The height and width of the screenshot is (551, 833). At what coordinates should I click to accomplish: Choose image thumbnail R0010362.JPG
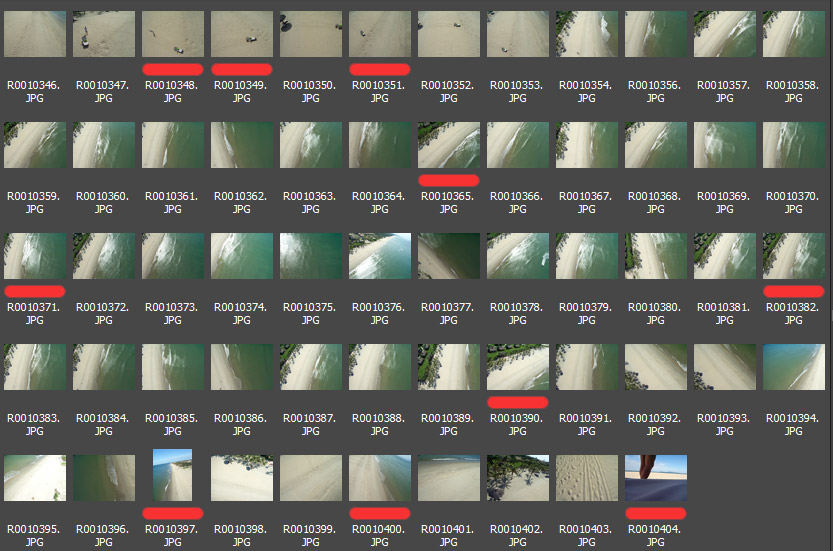pyautogui.click(x=242, y=145)
